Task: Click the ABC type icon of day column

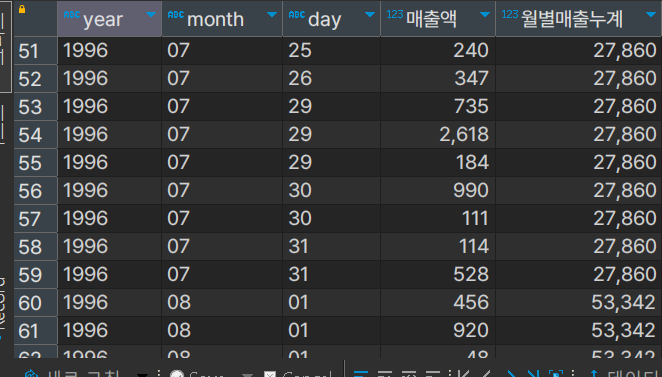Action: pyautogui.click(x=297, y=15)
